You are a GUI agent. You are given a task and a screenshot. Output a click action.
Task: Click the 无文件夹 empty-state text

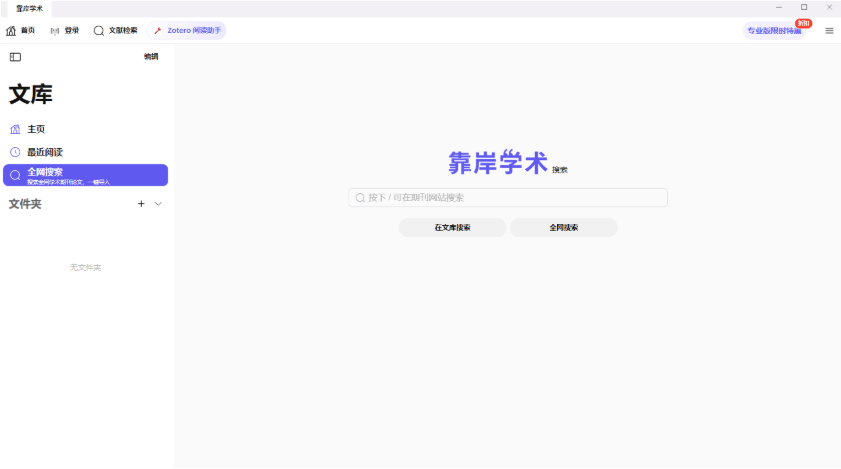(85, 267)
